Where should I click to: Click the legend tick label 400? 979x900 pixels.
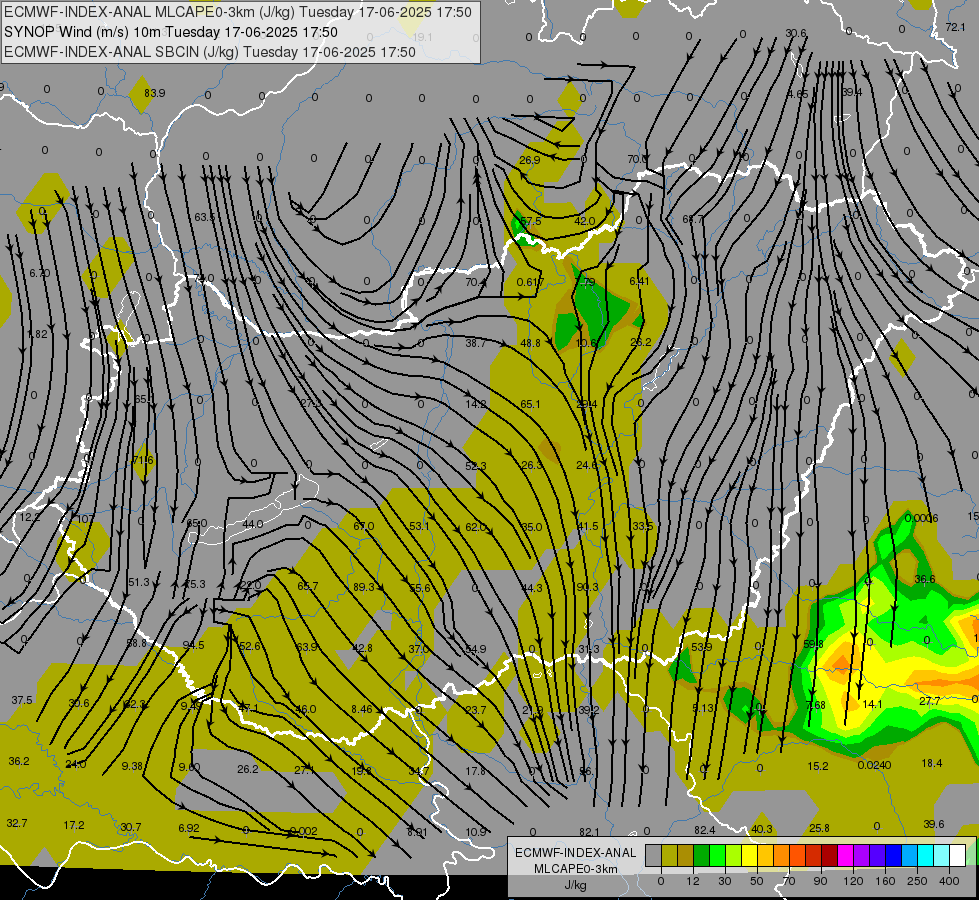tap(949, 881)
